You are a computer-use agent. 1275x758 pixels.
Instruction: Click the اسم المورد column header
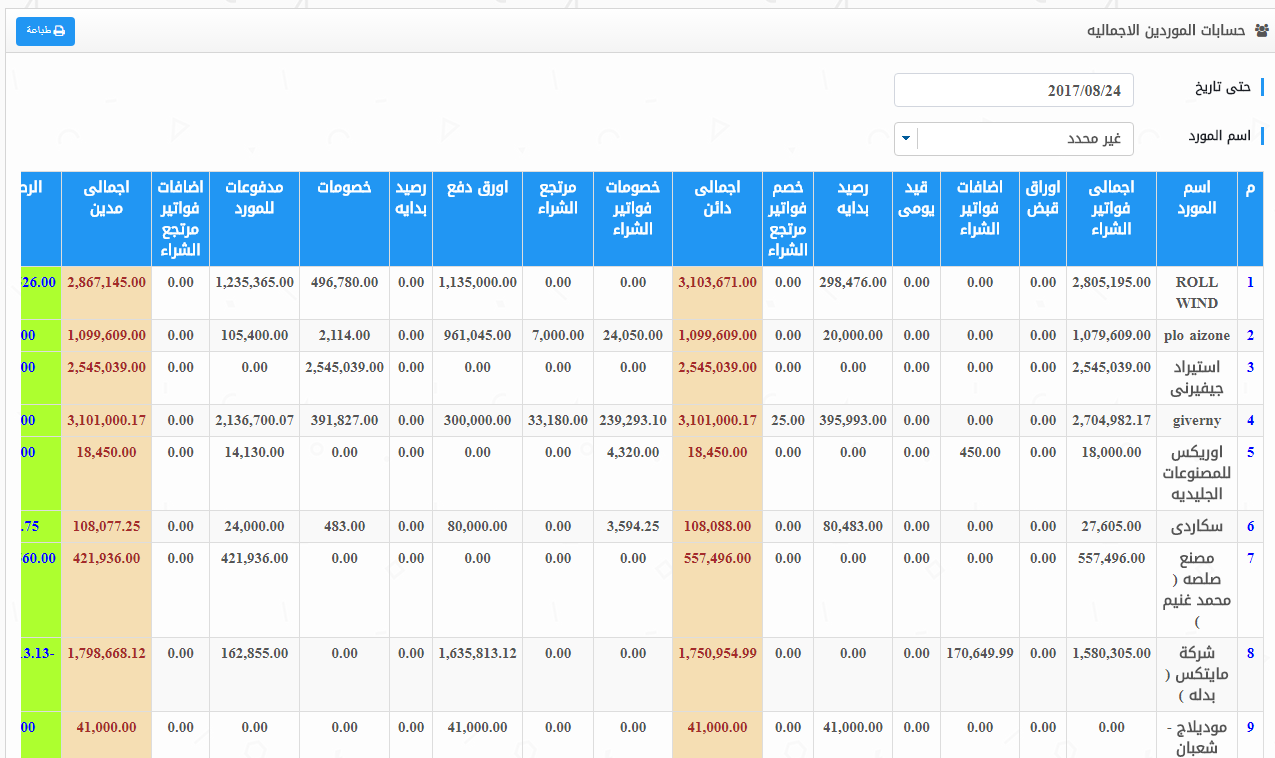coord(1196,198)
